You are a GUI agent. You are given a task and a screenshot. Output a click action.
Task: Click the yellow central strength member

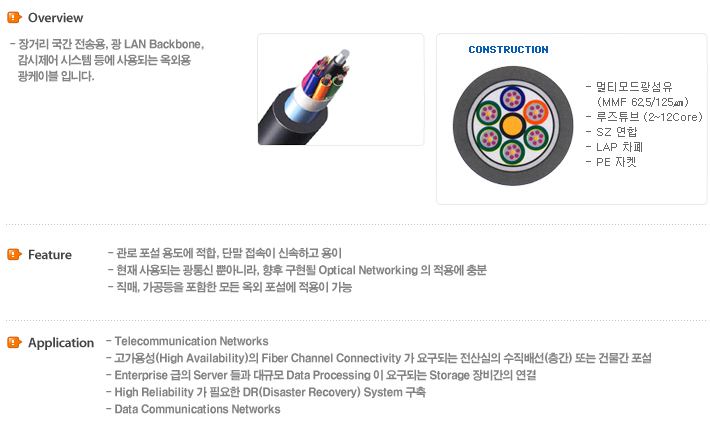513,126
